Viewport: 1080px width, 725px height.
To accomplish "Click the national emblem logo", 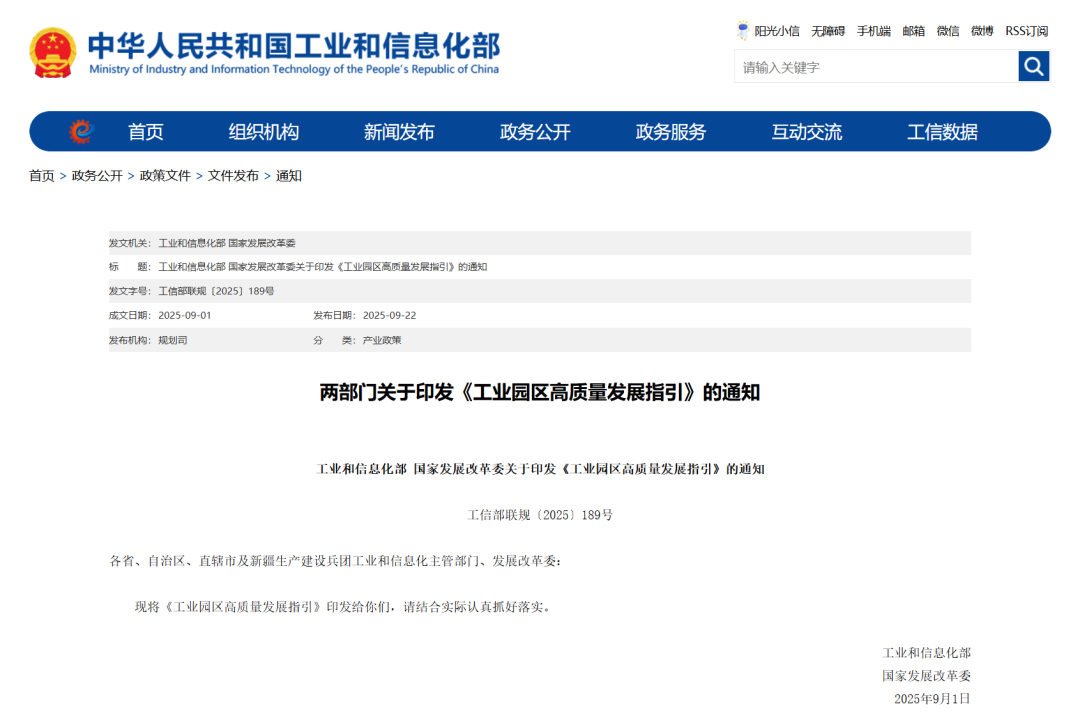I will 52,52.
